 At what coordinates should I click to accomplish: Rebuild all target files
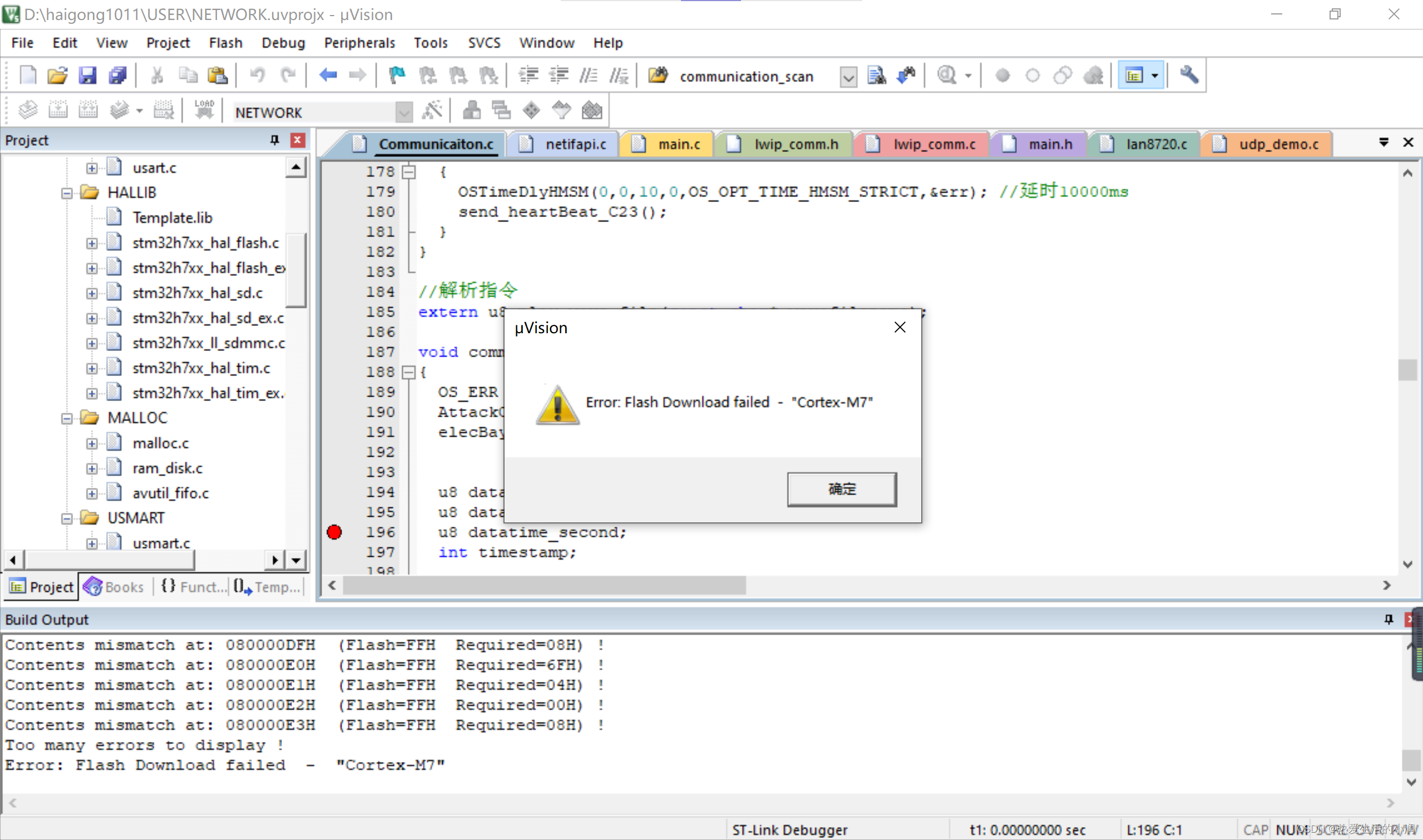pos(88,109)
